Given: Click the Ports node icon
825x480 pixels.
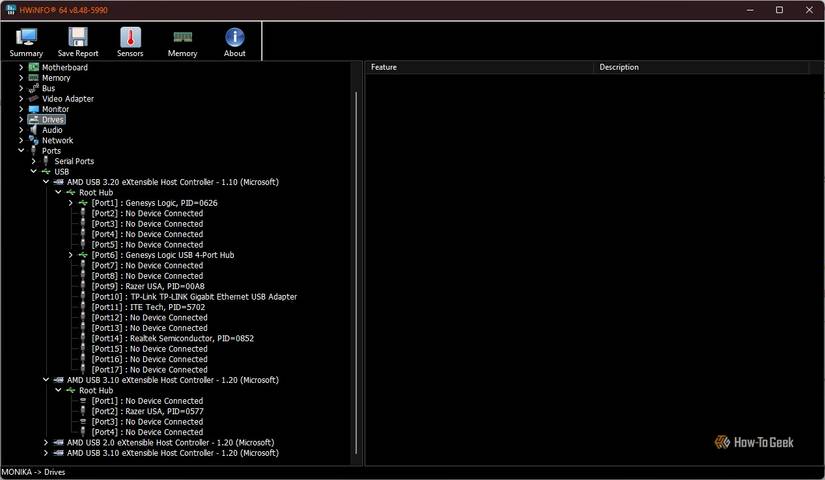Looking at the screenshot, I should click(x=34, y=151).
